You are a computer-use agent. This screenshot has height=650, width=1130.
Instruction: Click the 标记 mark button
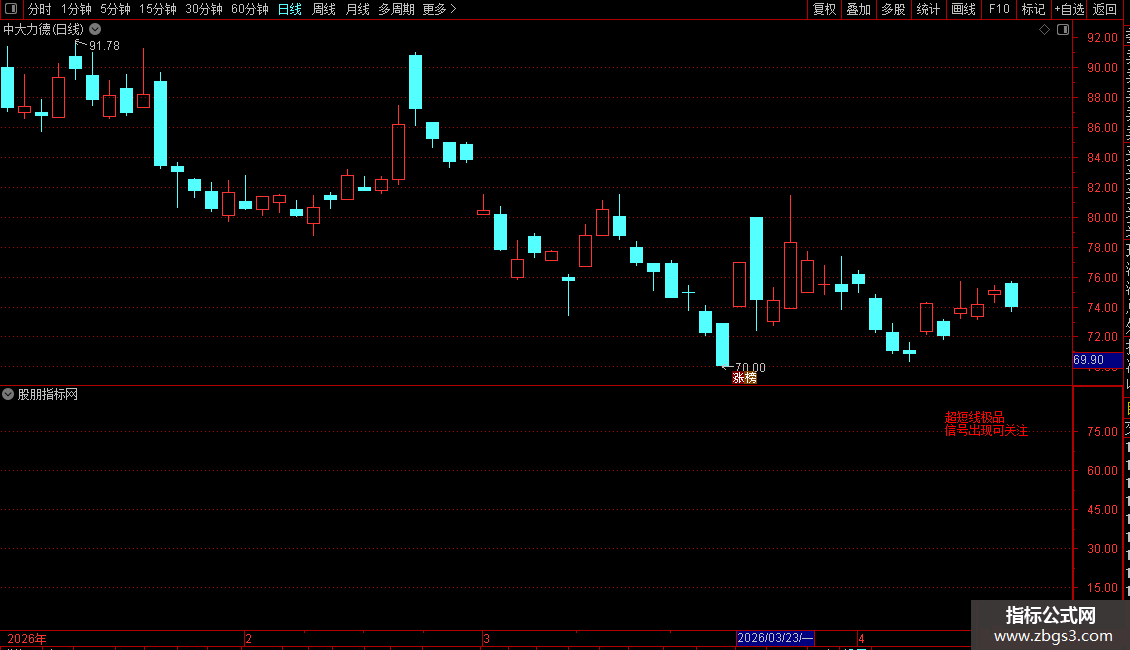click(1033, 9)
